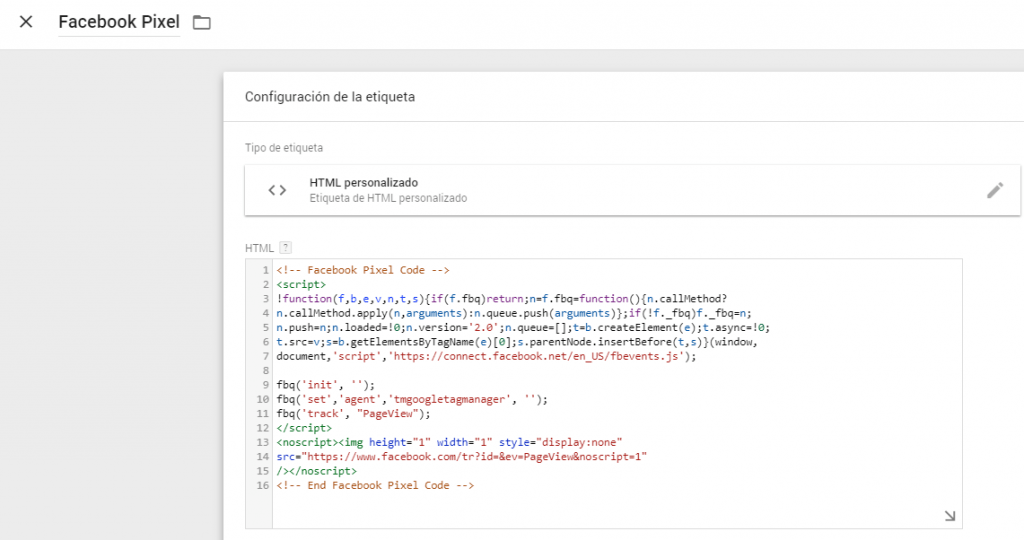Click line 3 starting with !function

point(502,298)
